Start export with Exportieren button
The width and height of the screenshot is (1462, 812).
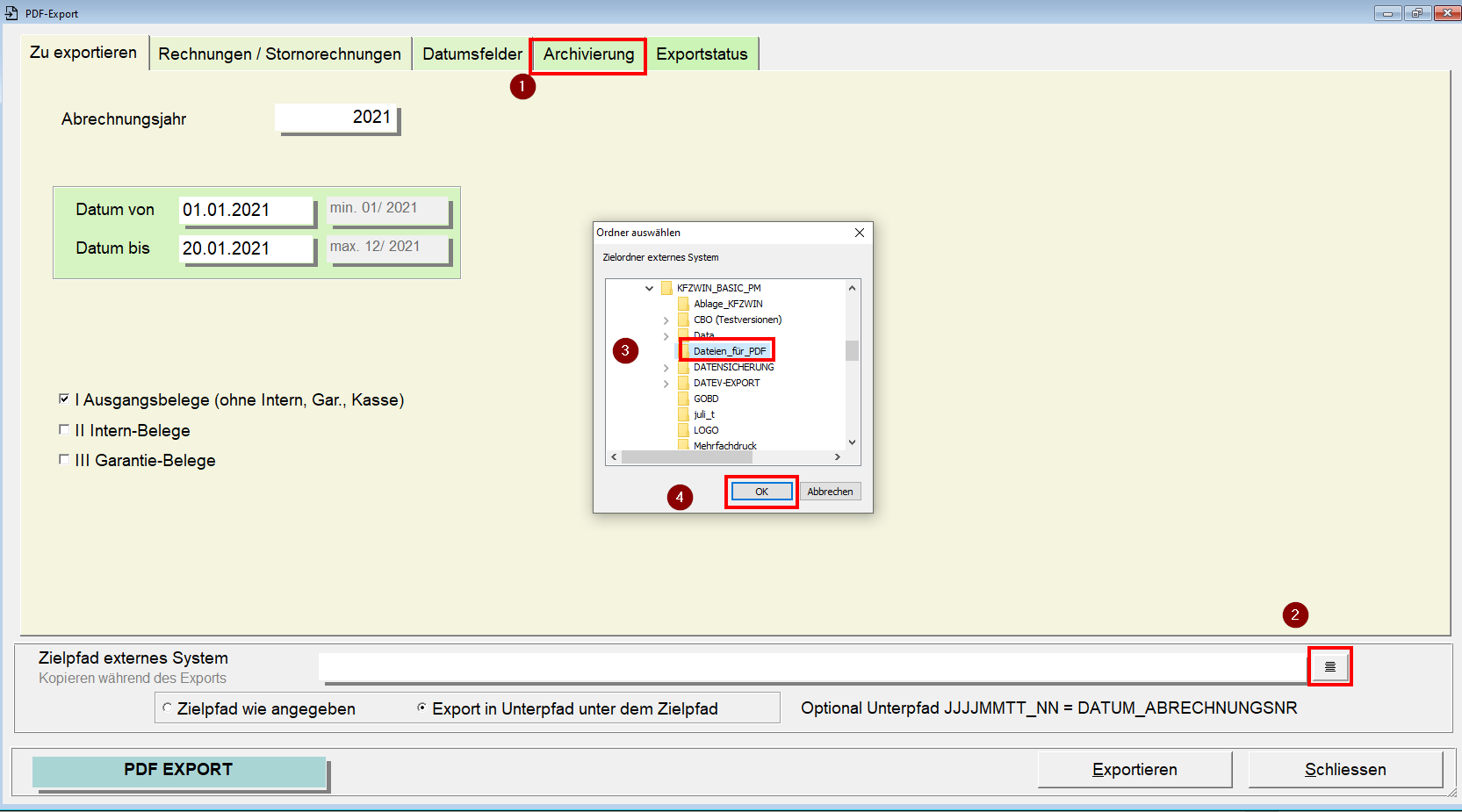click(x=1134, y=770)
